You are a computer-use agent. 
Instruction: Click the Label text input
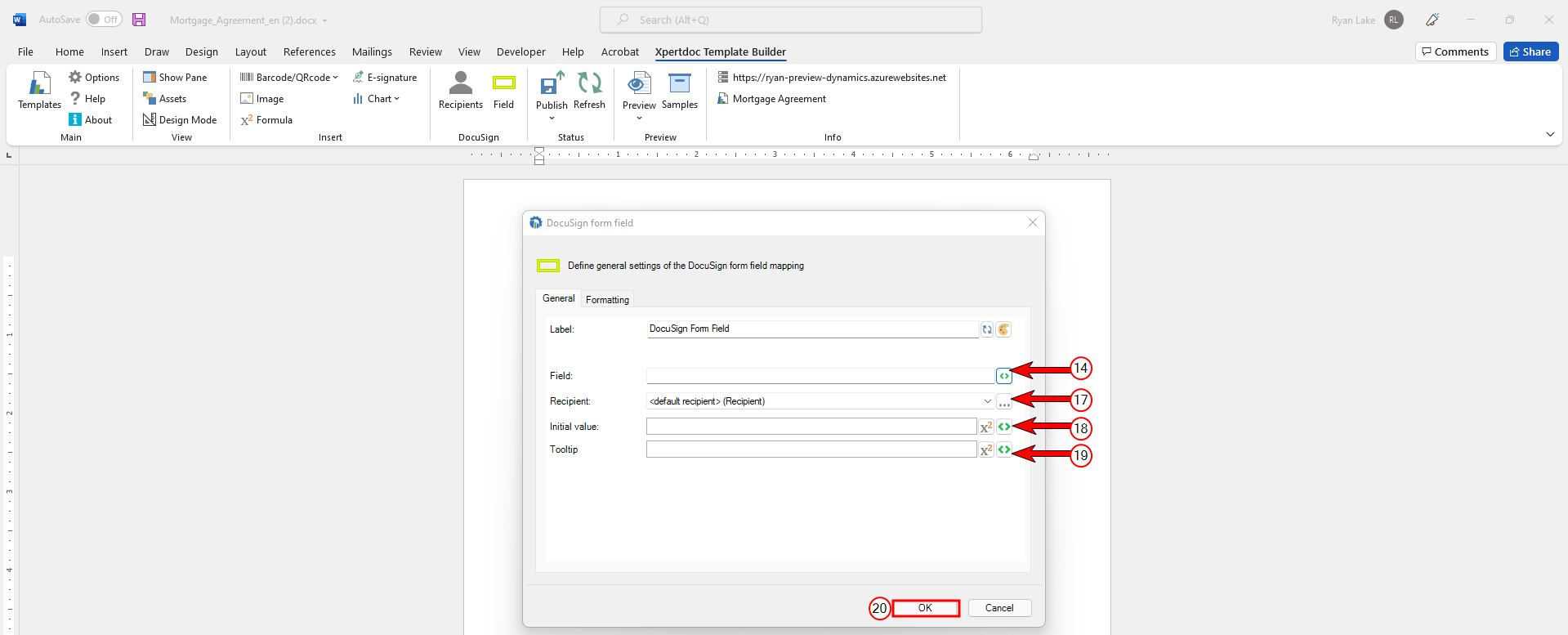[x=813, y=329]
